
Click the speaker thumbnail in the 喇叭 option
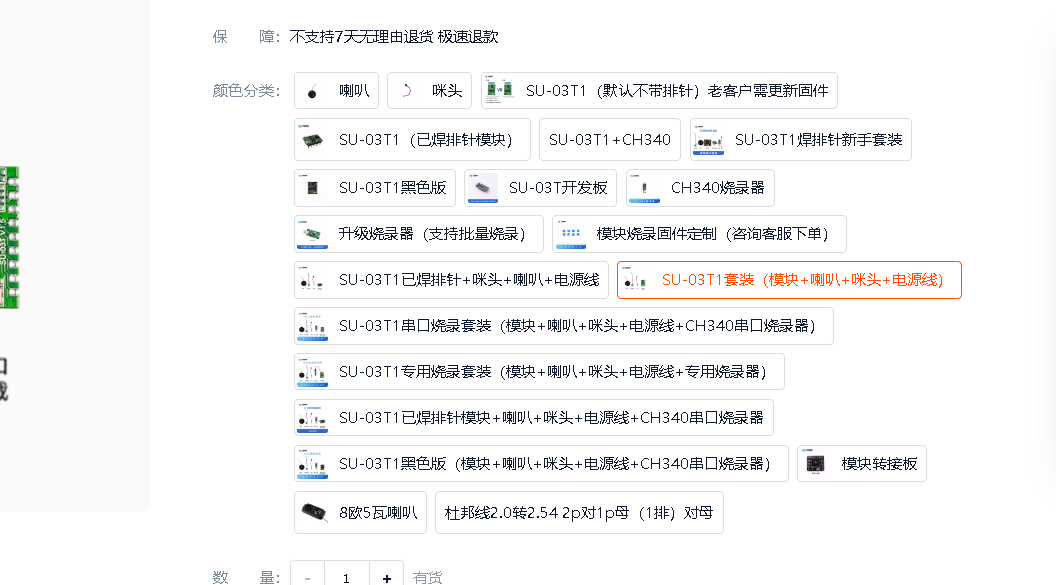pyautogui.click(x=313, y=90)
